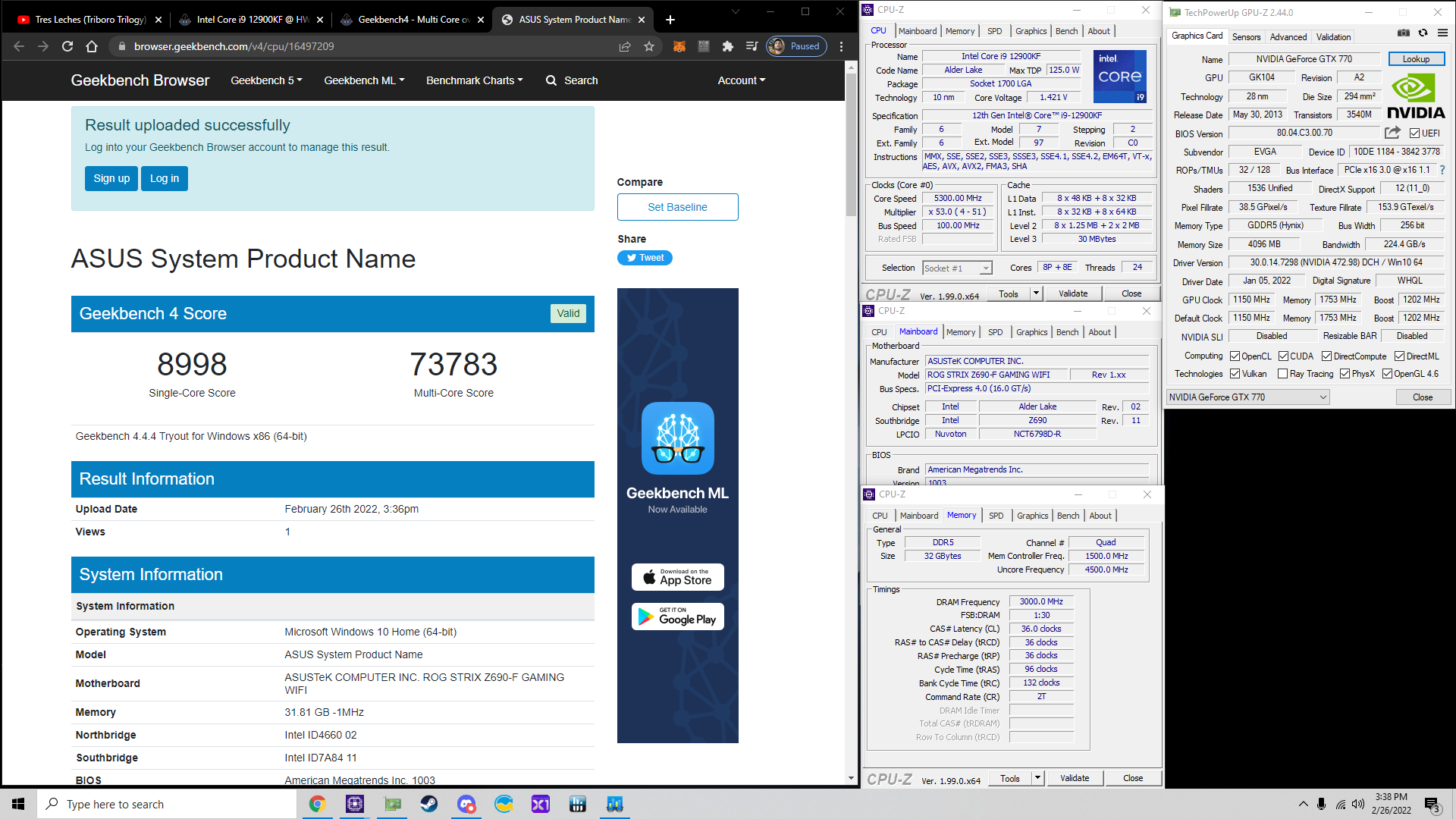Switch to the Sensors tab in GPU-Z
Screen dimensions: 1456x819
[x=1246, y=37]
